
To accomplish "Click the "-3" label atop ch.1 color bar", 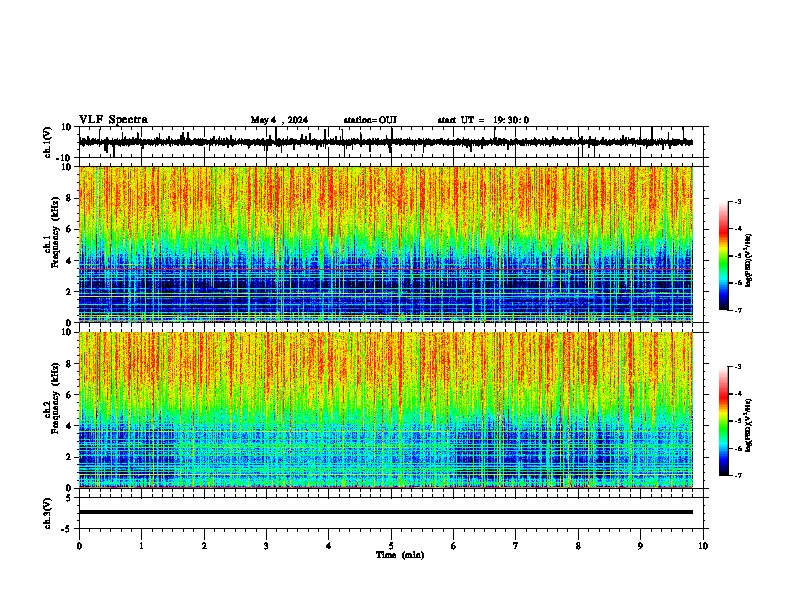I will [x=737, y=201].
